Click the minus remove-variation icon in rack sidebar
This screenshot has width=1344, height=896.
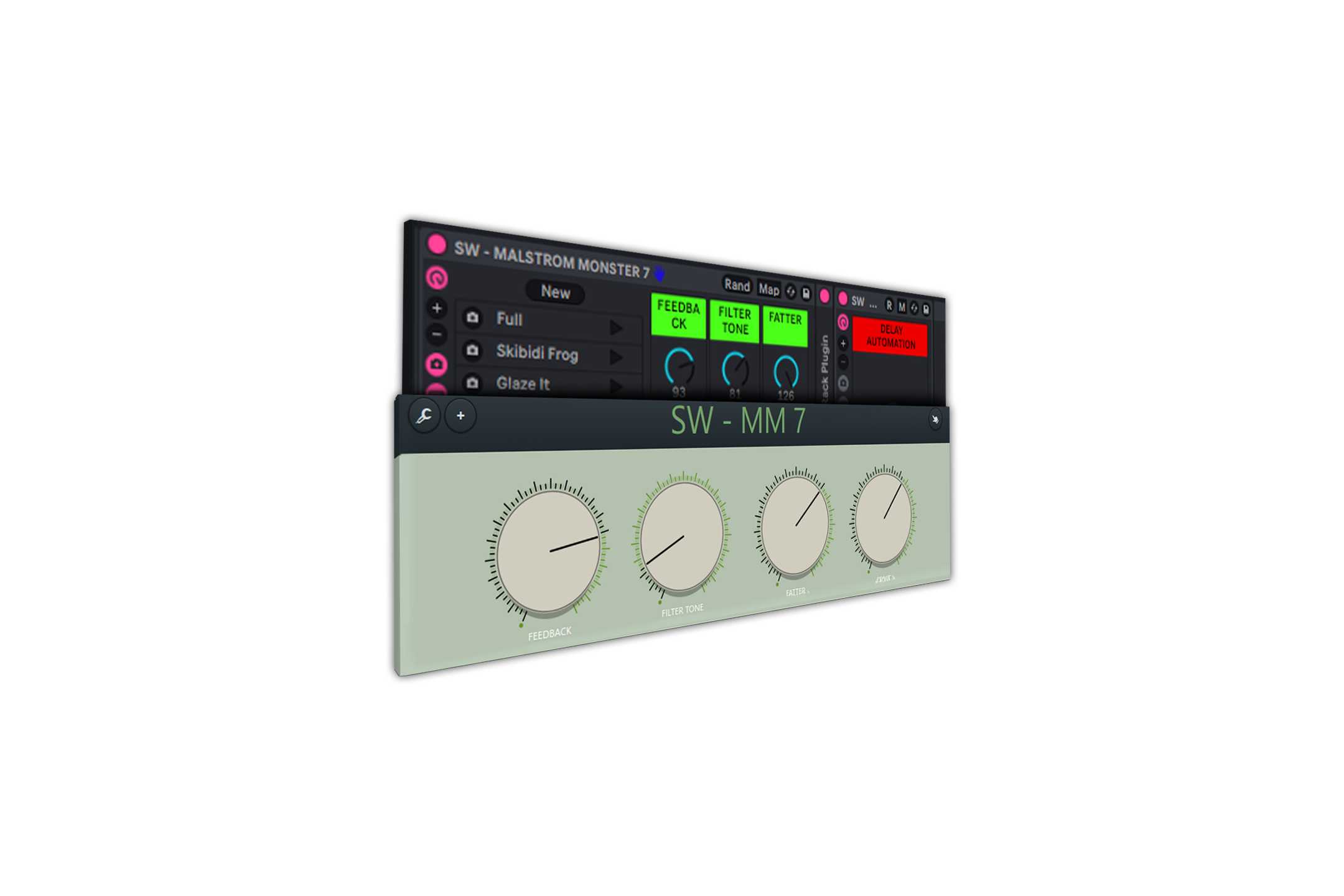(437, 334)
